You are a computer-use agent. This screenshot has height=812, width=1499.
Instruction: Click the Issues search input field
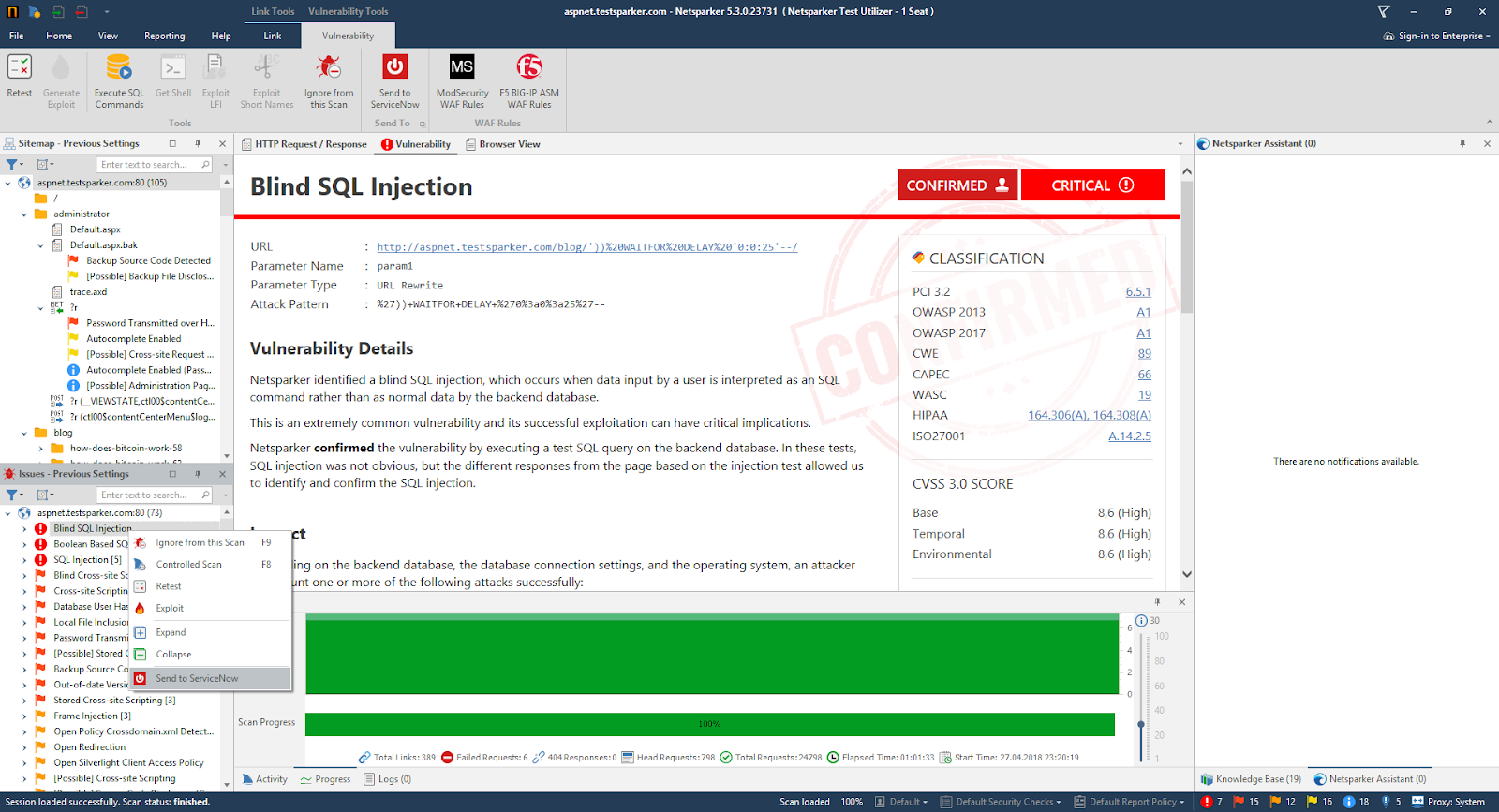(x=150, y=495)
